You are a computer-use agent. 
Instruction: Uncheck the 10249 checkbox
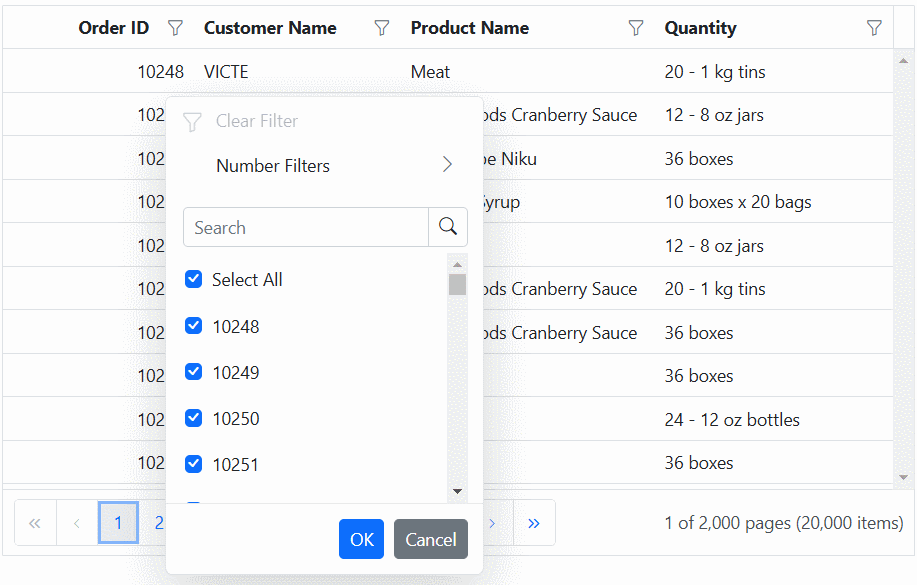[x=194, y=371]
